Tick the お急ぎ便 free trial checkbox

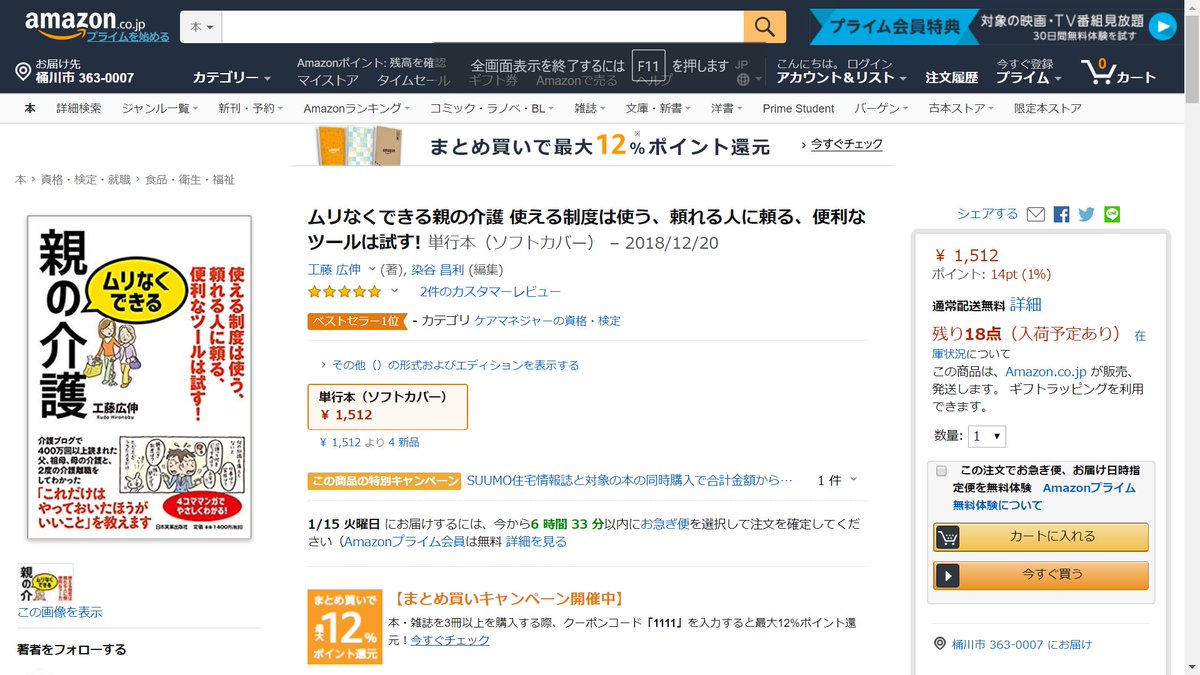(x=941, y=470)
